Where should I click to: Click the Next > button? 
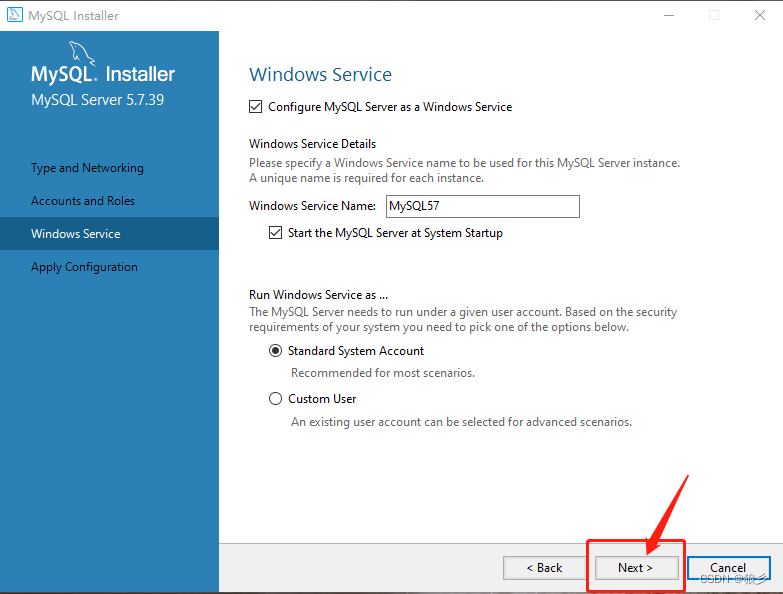click(x=636, y=568)
